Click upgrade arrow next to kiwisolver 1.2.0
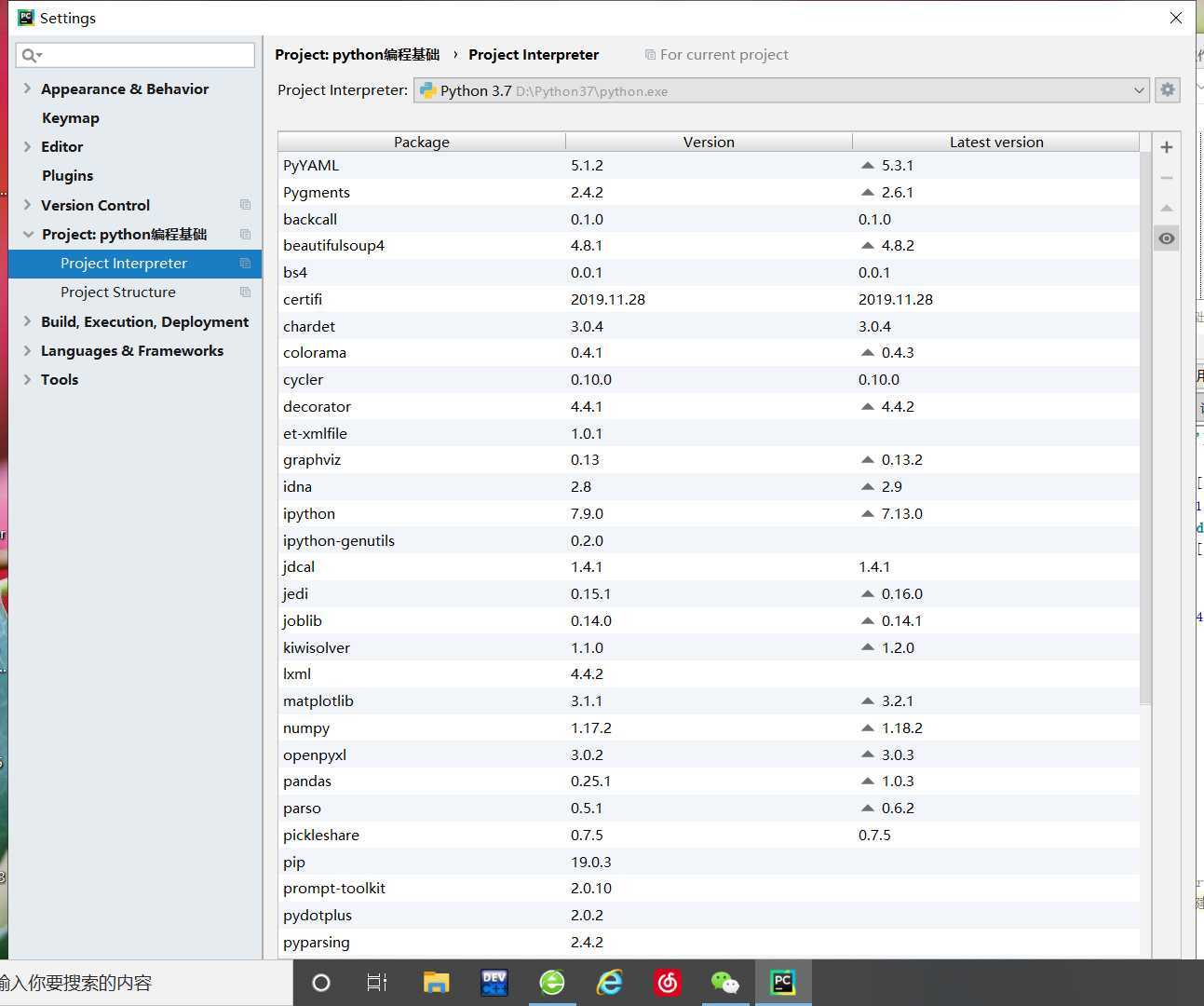This screenshot has height=1006, width=1204. click(868, 646)
